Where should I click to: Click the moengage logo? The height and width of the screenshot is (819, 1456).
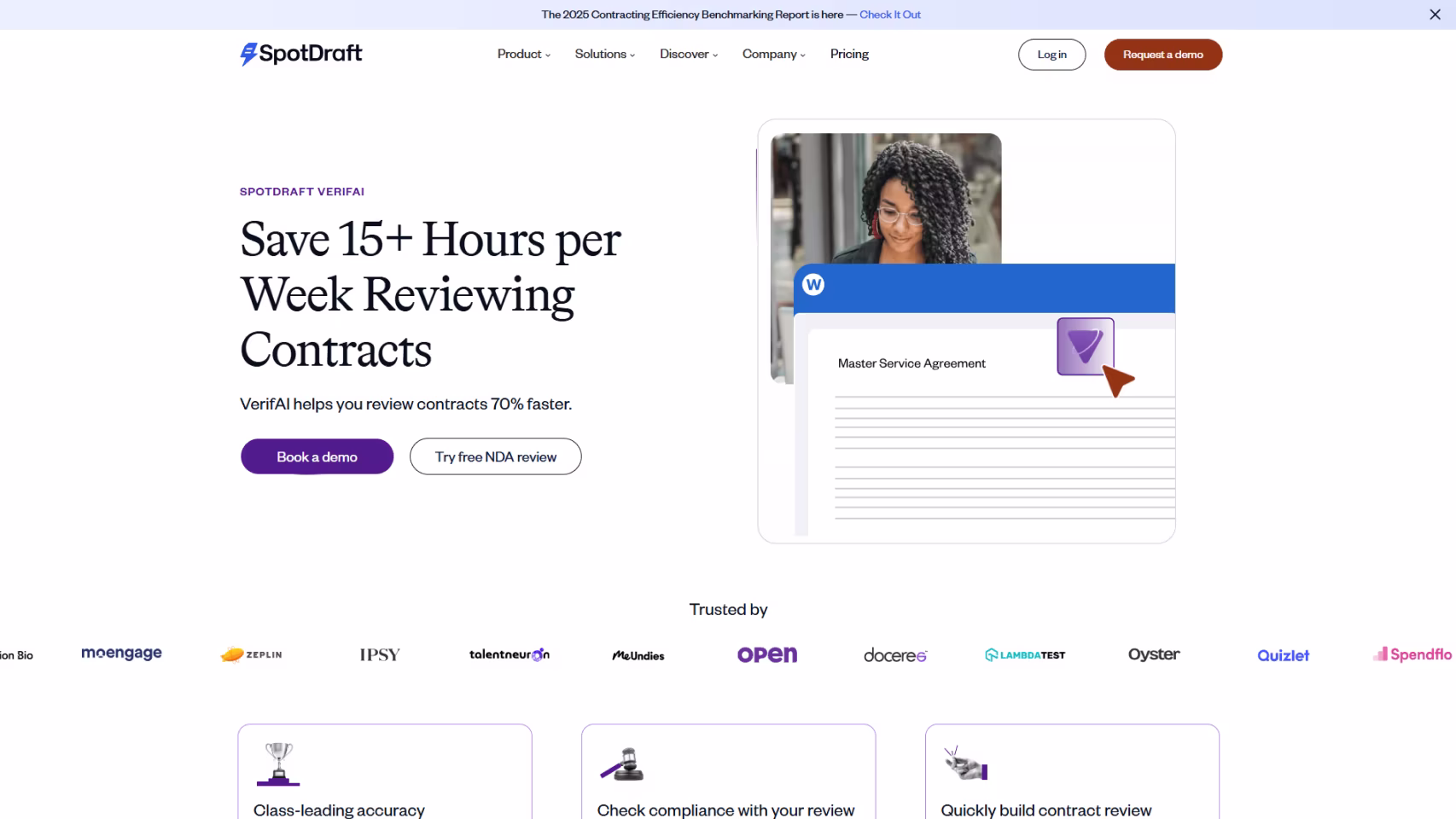(121, 653)
